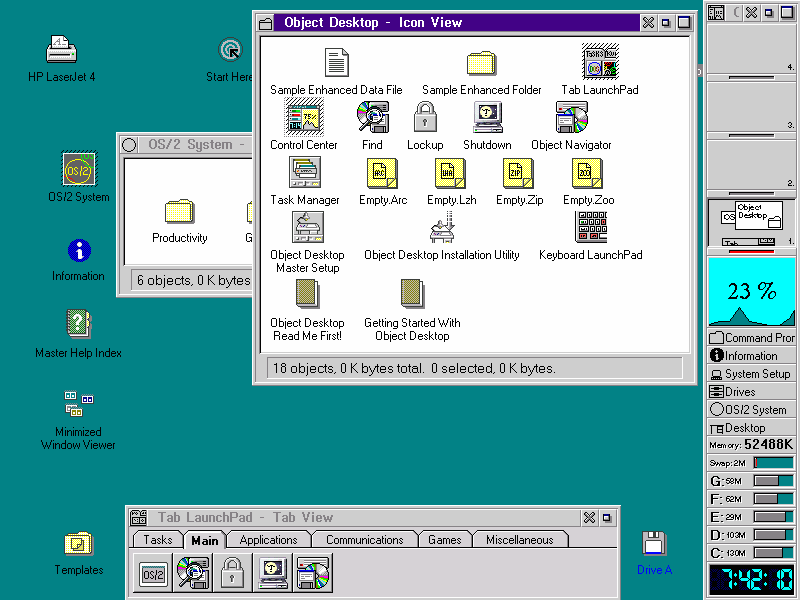
Task: Switch to the Applications tab
Action: pos(268,539)
